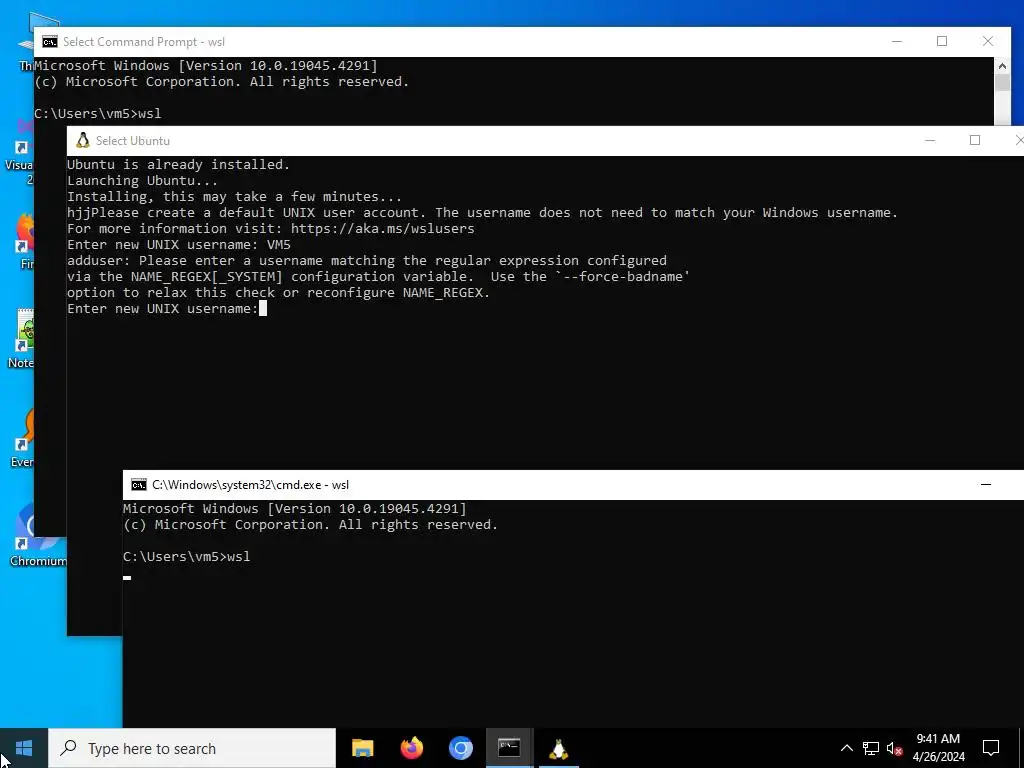Close the Select Command Prompt window

pyautogui.click(x=988, y=42)
